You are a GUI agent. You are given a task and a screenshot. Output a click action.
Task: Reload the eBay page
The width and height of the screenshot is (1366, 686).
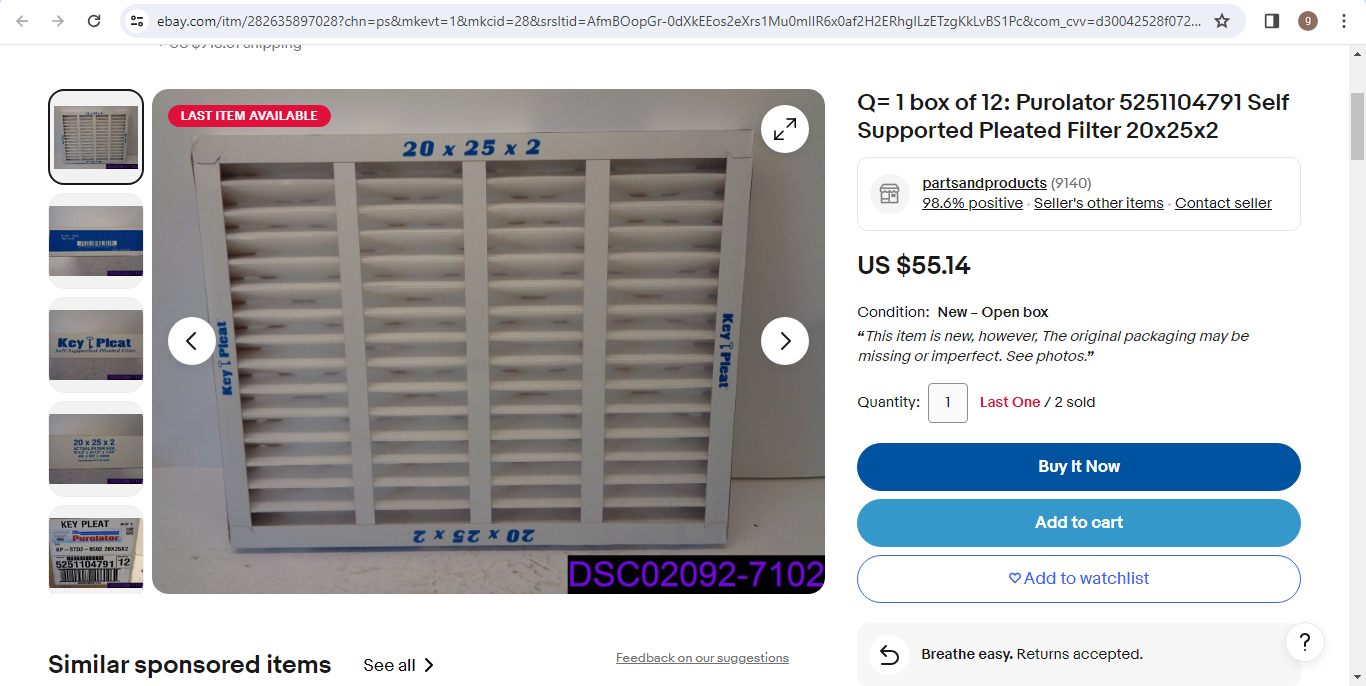[94, 21]
